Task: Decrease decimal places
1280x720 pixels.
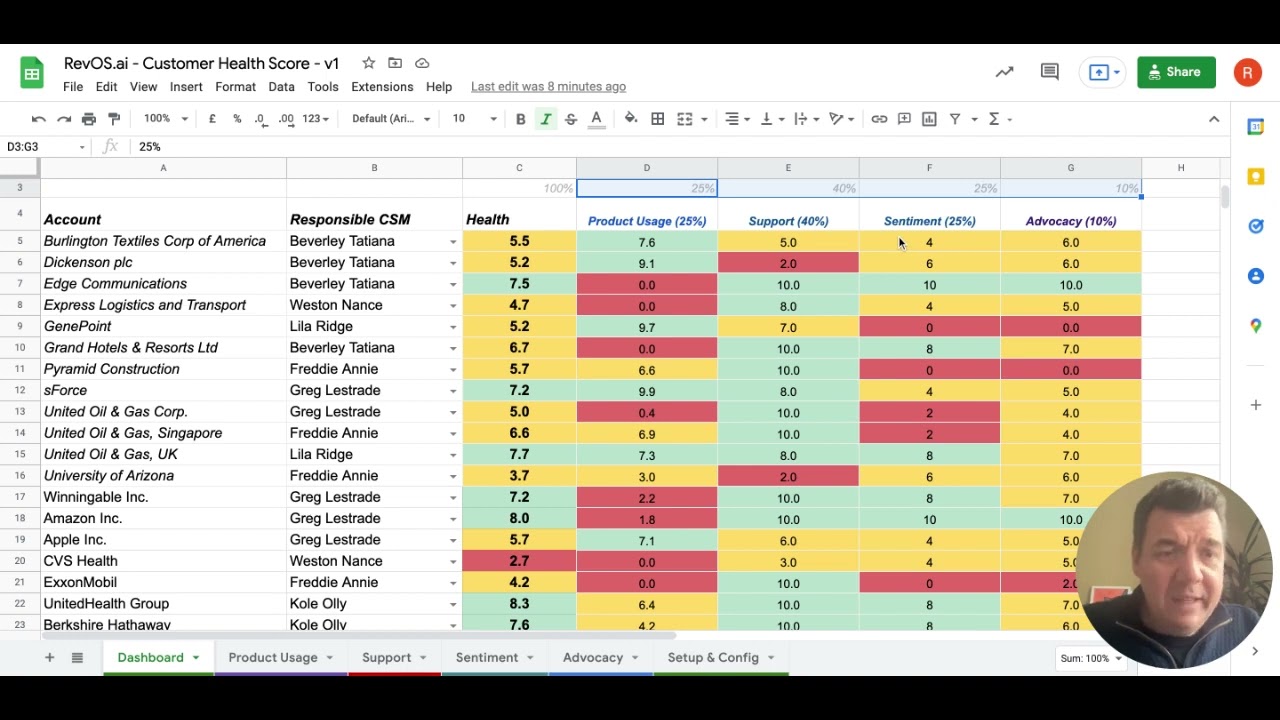Action: coord(261,119)
